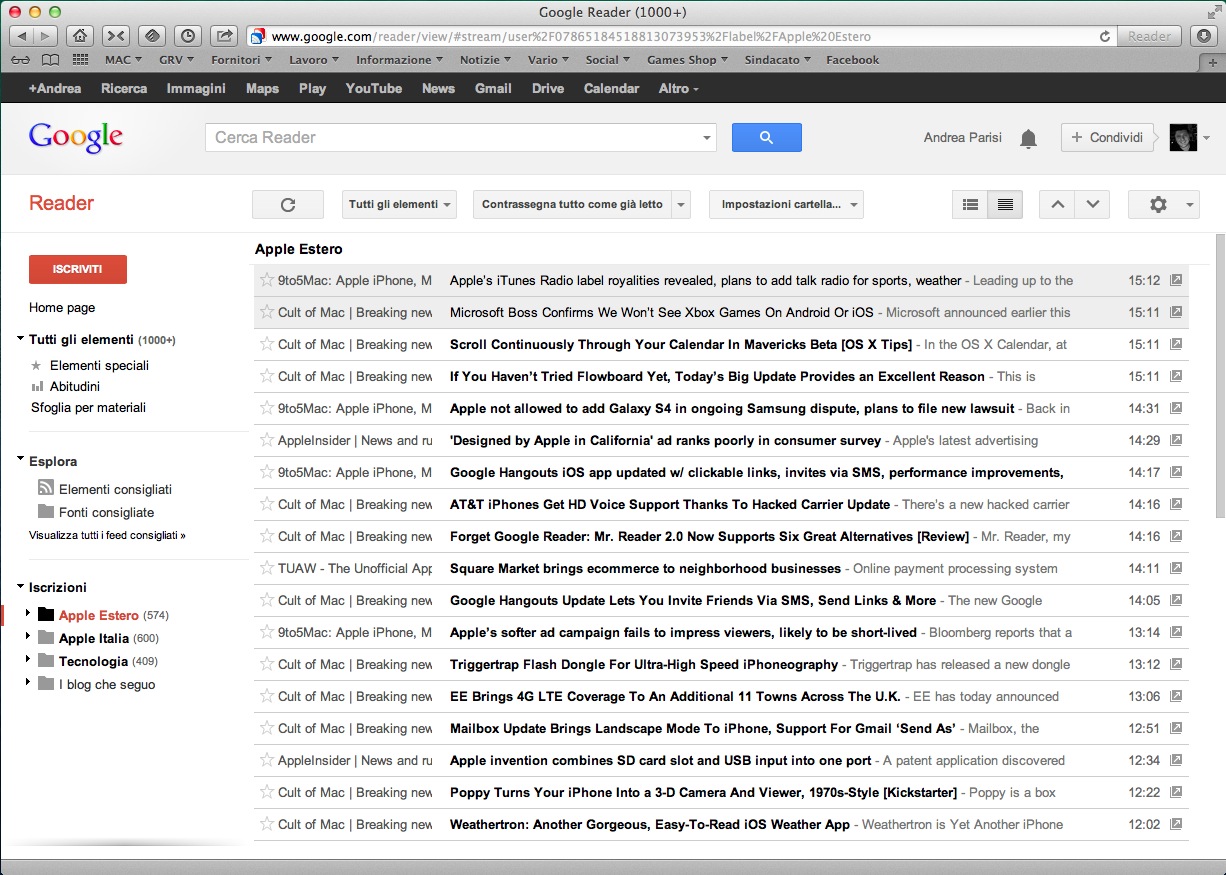Star the AT&T iPhones HD Voice article
This screenshot has width=1226, height=875.
(267, 504)
